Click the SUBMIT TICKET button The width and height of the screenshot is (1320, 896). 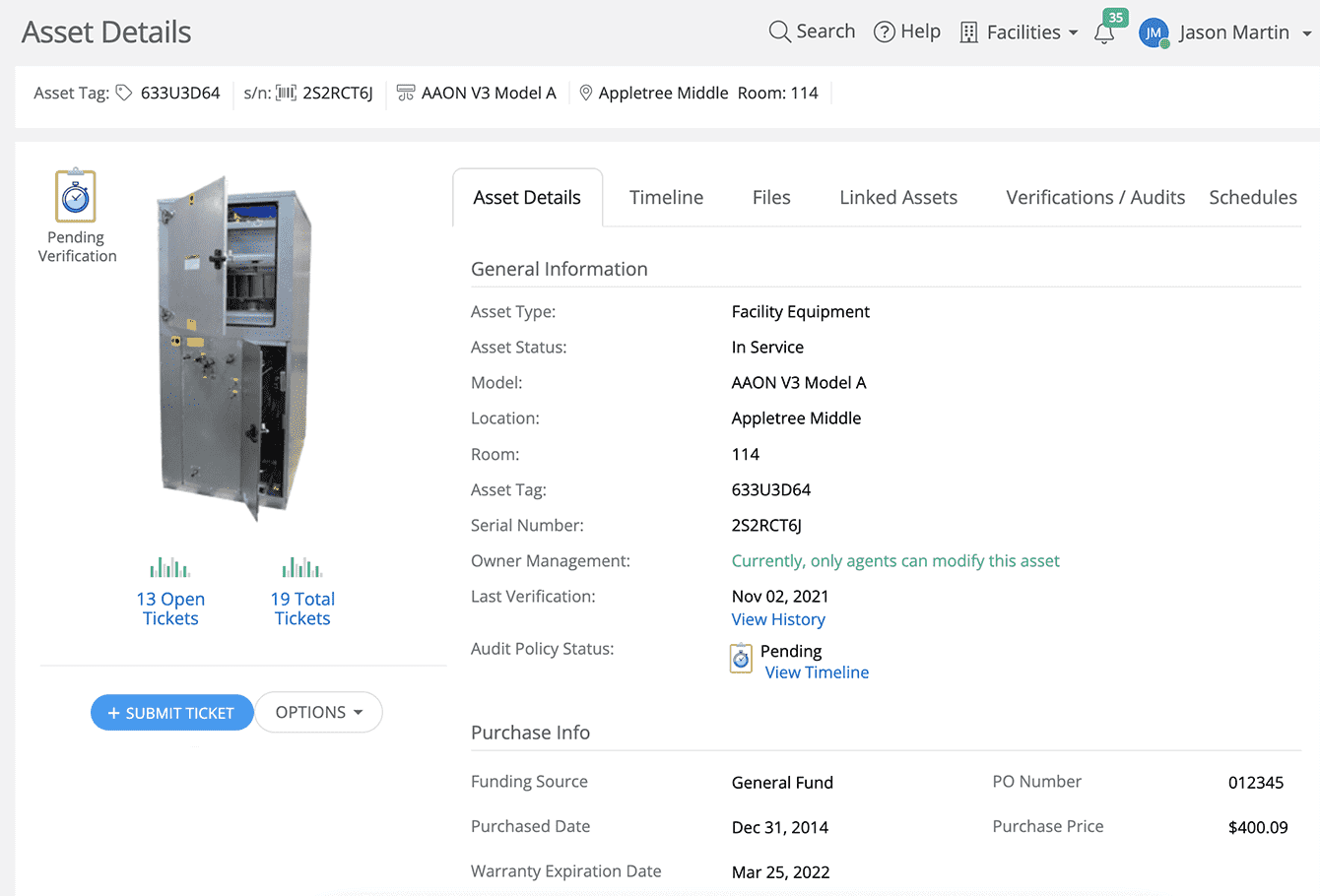coord(171,712)
